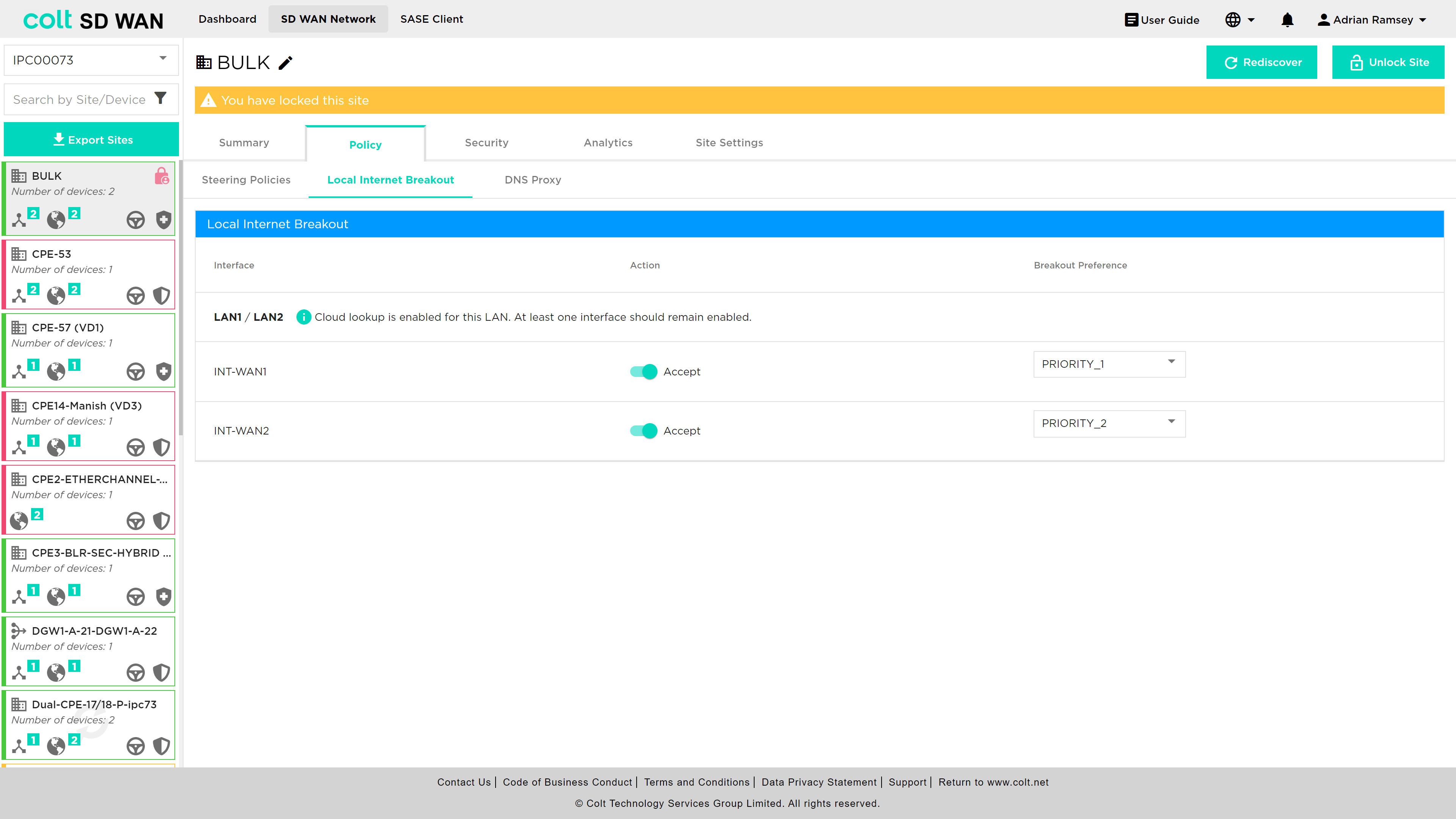Click the topology icon on CPE-57 (VD1) card

pyautogui.click(x=19, y=371)
